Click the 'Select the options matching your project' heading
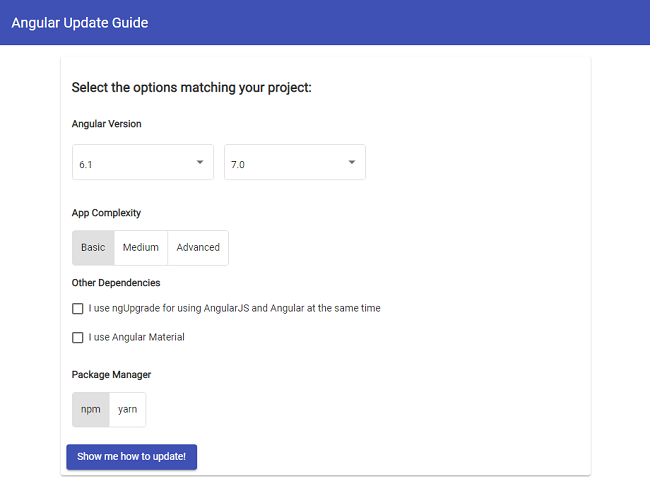650x486 pixels. click(192, 88)
